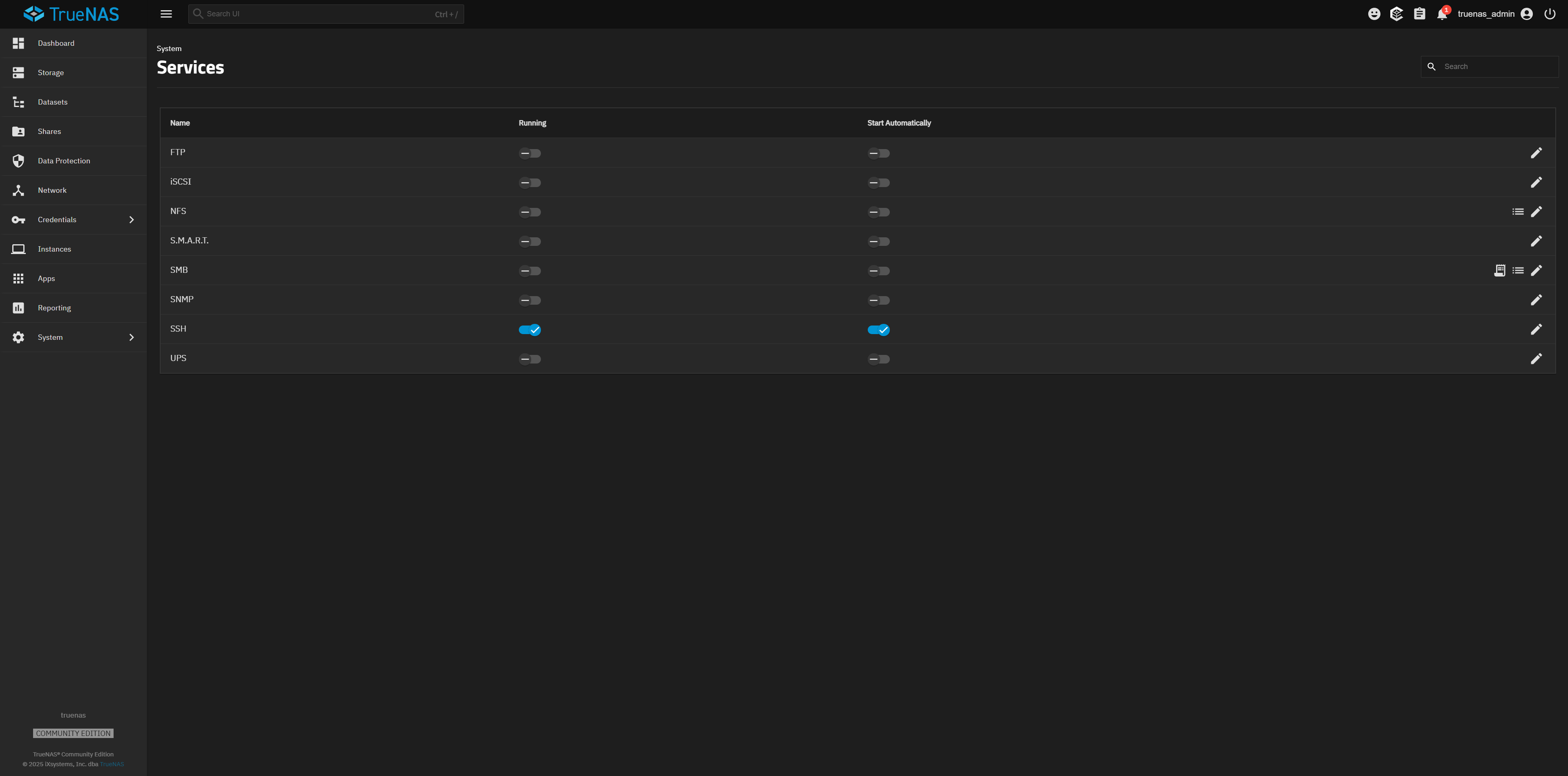1568x776 pixels.
Task: Turn on NFS Running toggle
Action: coord(529,212)
